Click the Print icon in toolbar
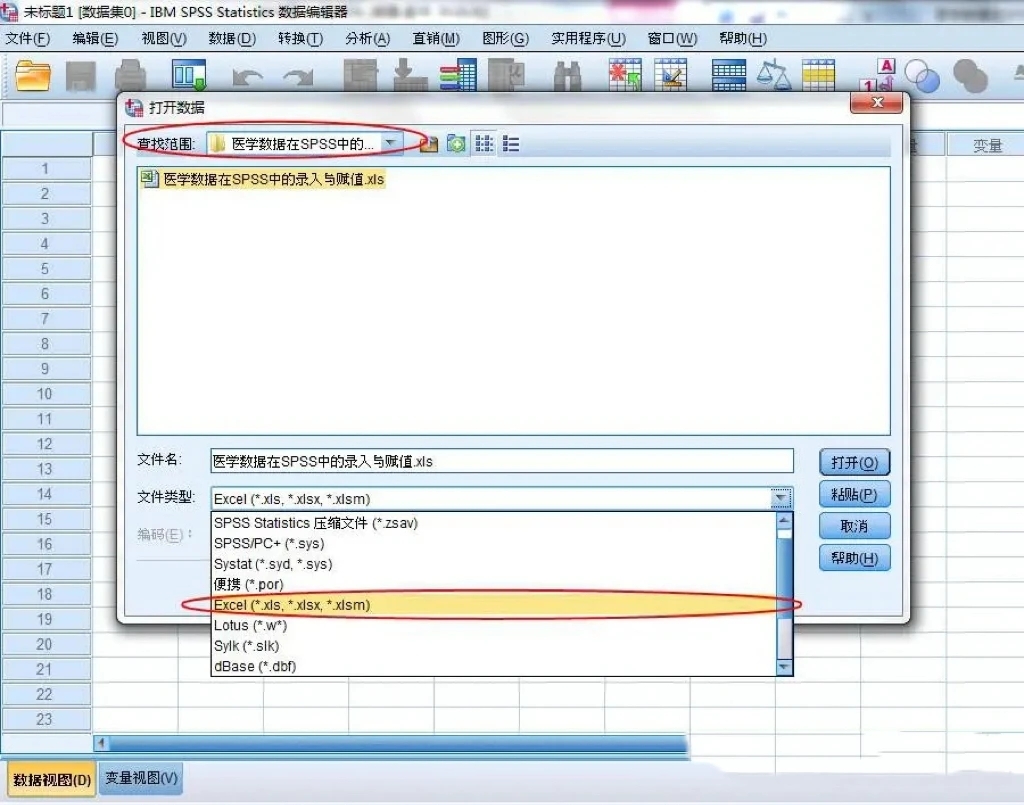The width and height of the screenshot is (1024, 805). pyautogui.click(x=131, y=76)
